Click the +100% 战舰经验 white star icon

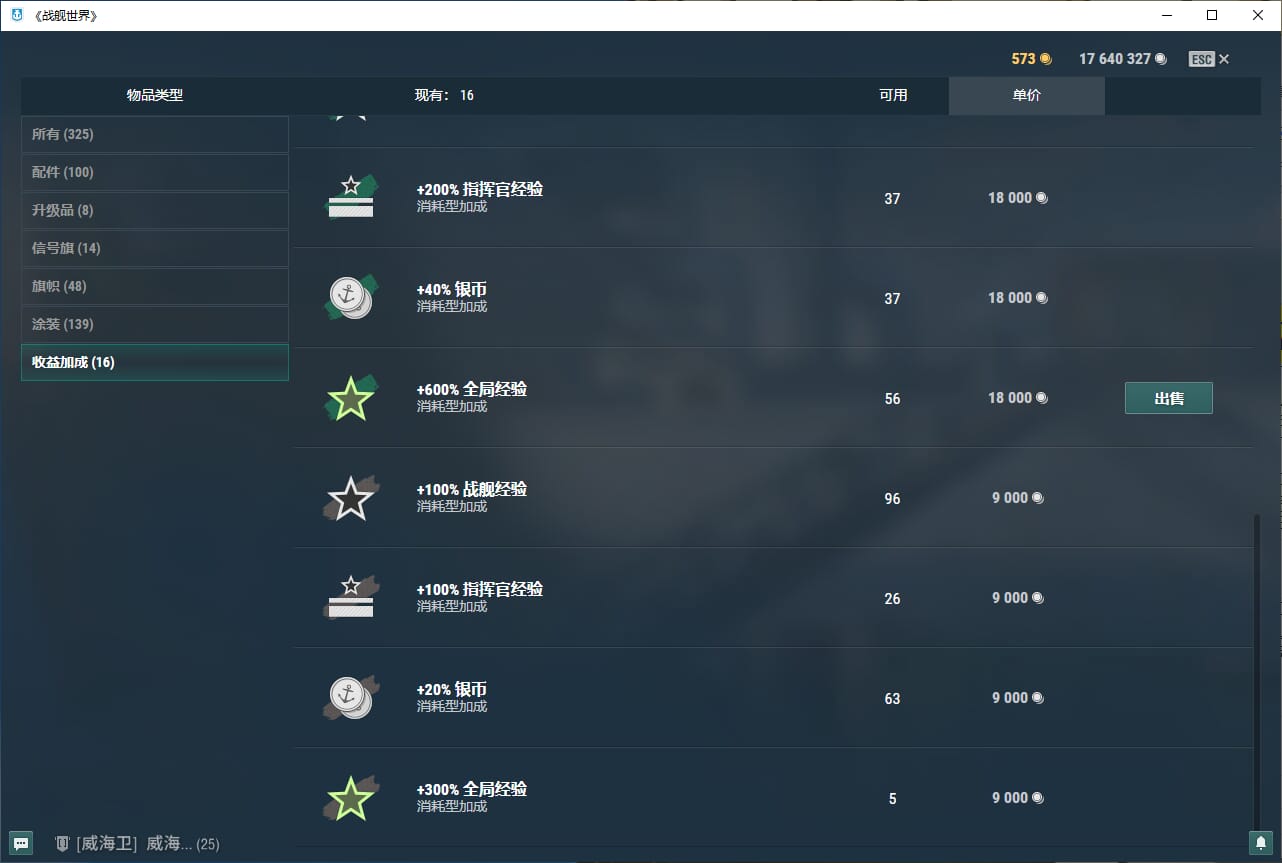[350, 498]
